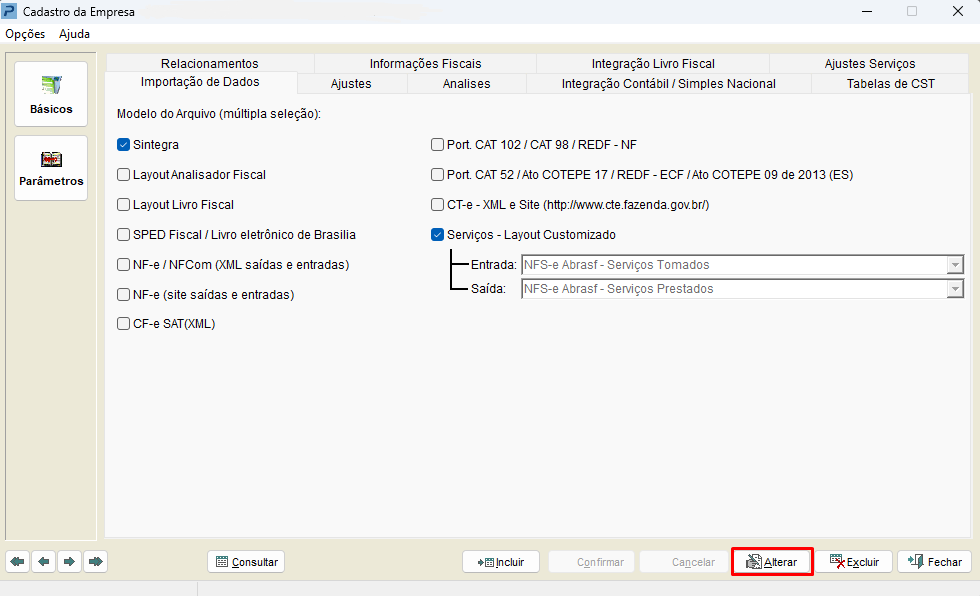Close the Cadastro da Empresa window
This screenshot has width=980, height=596.
[958, 11]
